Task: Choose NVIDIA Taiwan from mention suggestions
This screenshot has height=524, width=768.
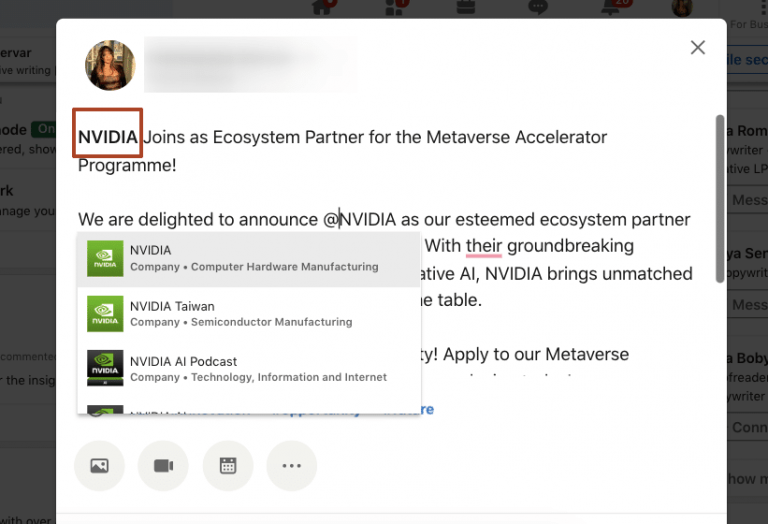Action: pyautogui.click(x=249, y=314)
